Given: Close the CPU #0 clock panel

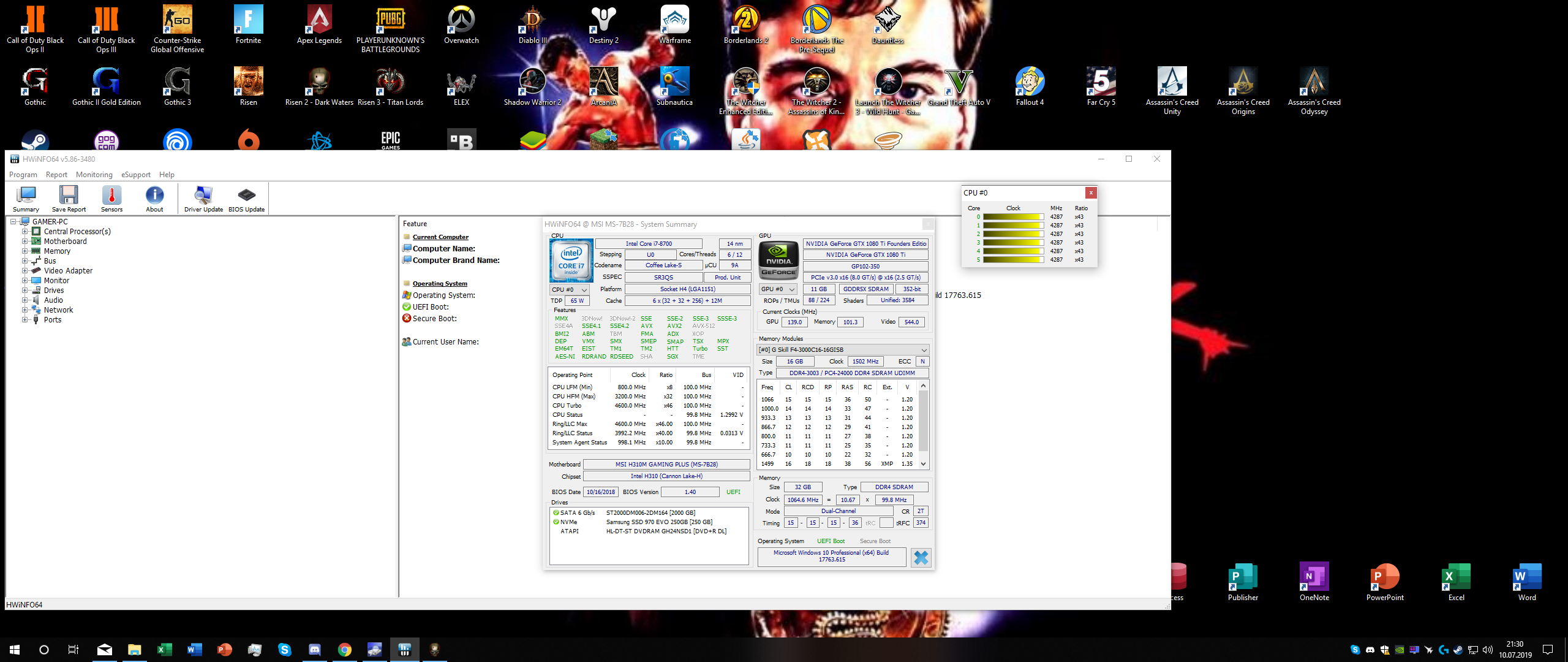Looking at the screenshot, I should click(1091, 192).
